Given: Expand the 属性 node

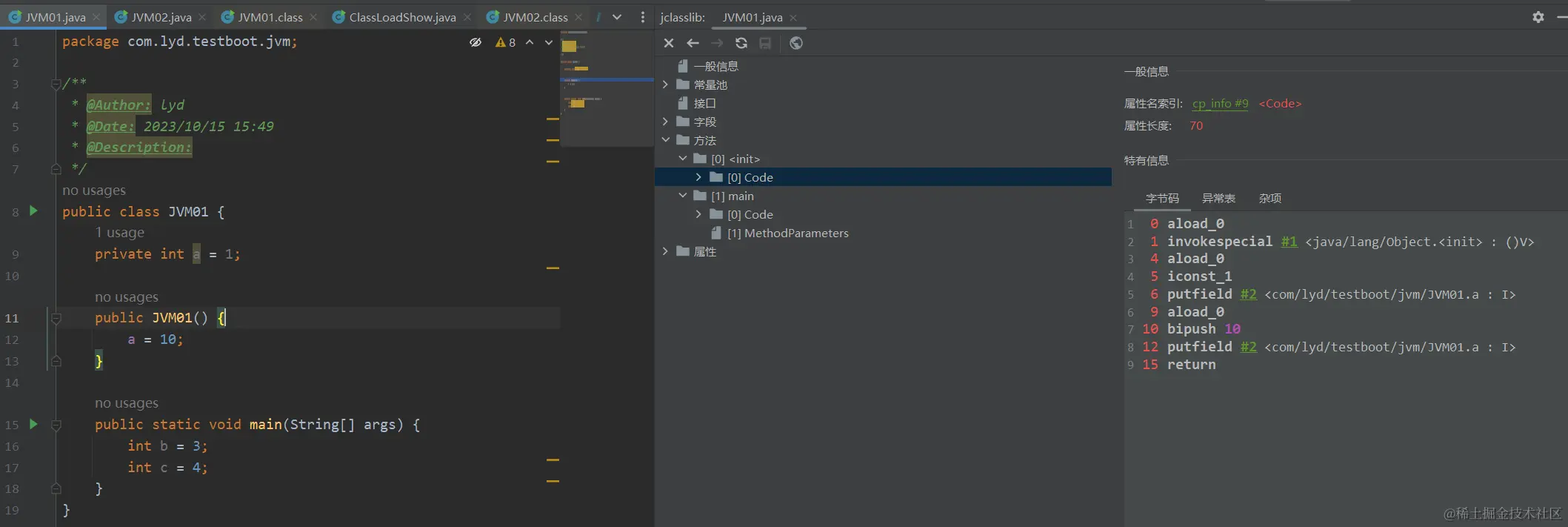Looking at the screenshot, I should pos(665,251).
